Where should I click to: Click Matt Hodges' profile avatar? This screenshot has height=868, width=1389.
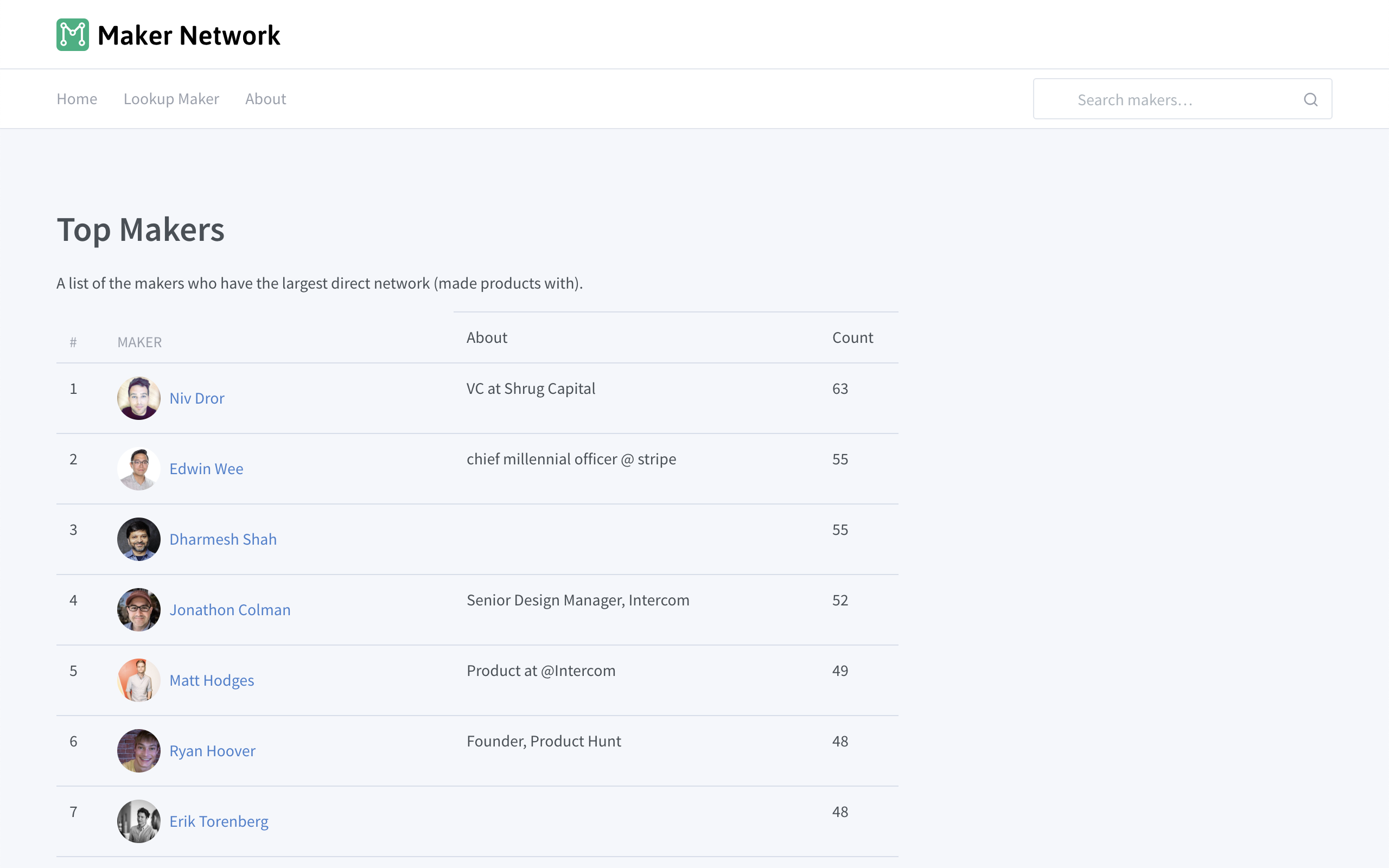click(x=138, y=680)
